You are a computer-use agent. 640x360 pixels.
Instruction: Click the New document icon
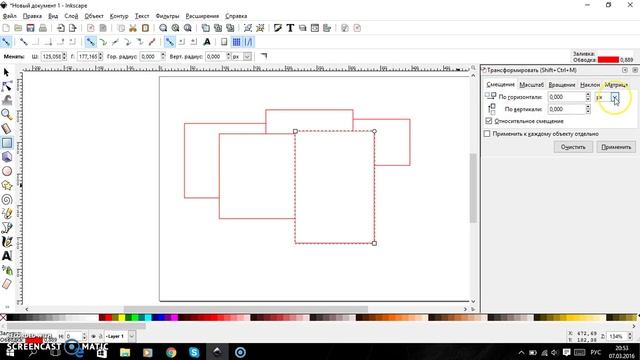coord(6,28)
